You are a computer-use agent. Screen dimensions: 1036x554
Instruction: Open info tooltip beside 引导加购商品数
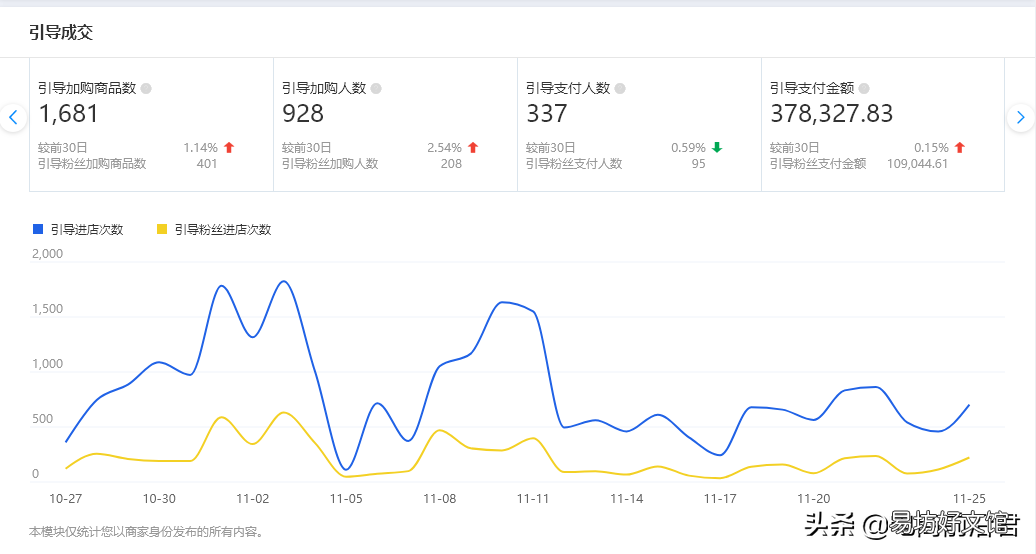pos(146,89)
